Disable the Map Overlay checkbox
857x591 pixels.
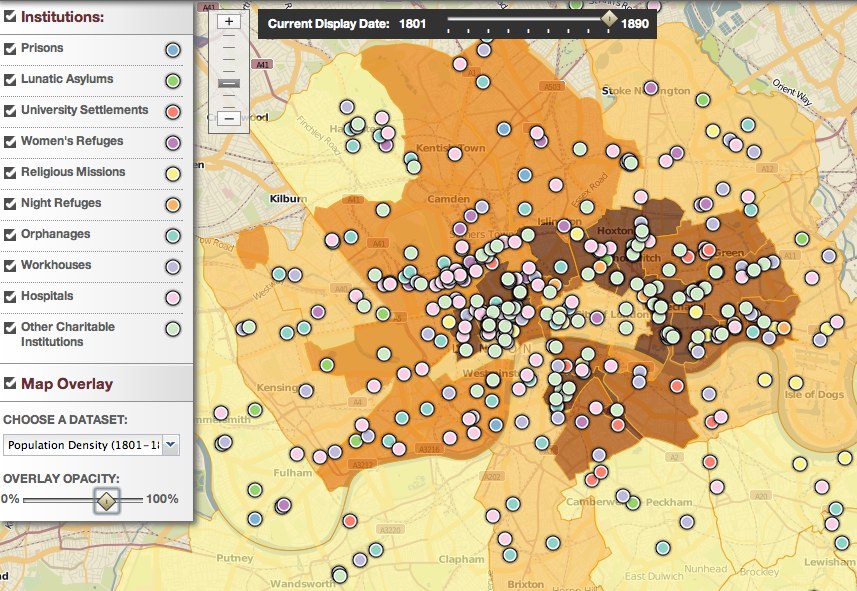9,383
